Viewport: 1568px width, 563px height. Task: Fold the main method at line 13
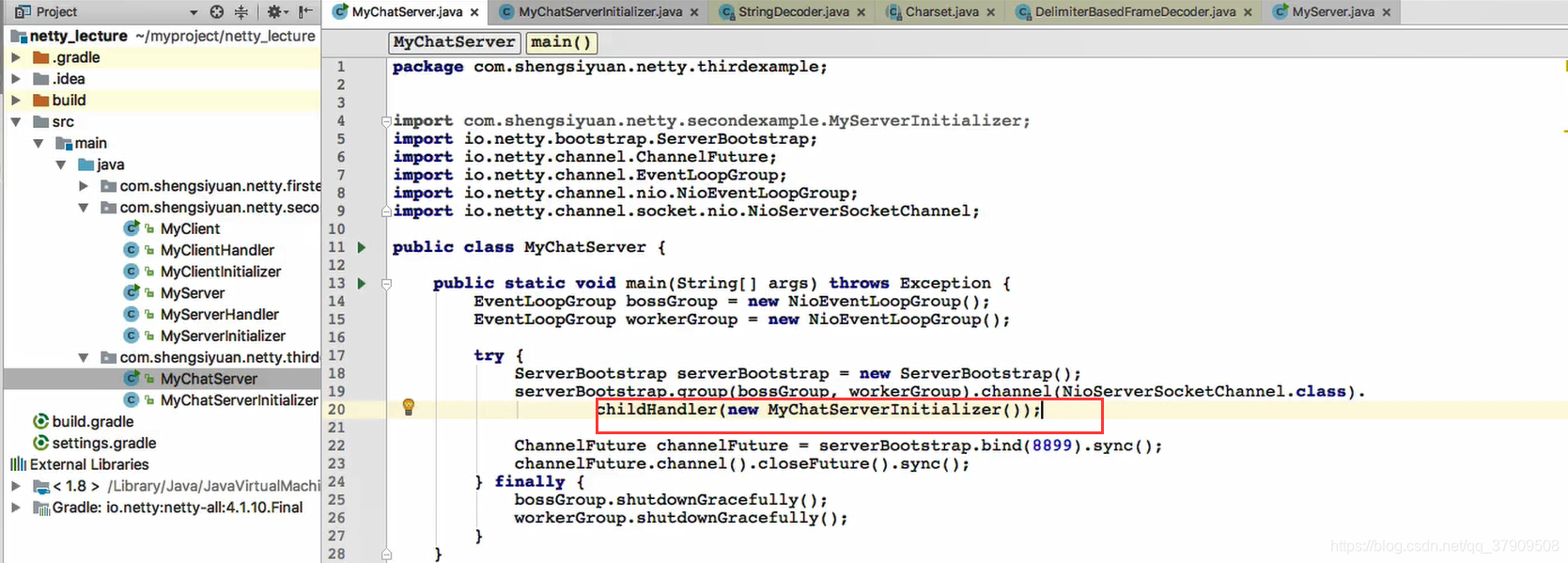(x=386, y=283)
